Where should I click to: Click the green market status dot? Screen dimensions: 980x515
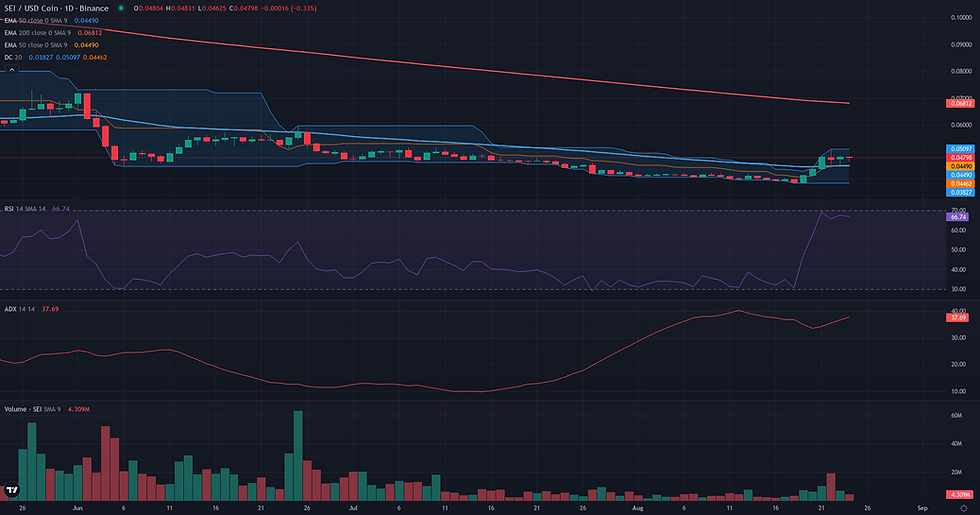click(121, 8)
